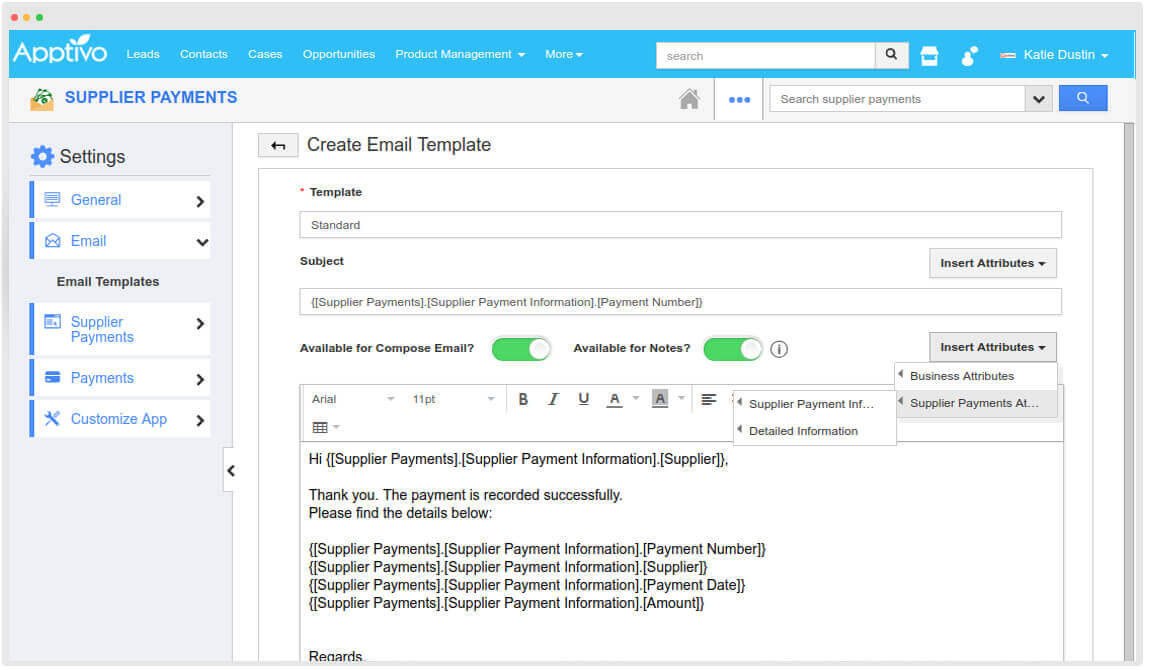Open the More menu in the top navigation
Viewport: 1150px width, 670px height.
click(563, 54)
